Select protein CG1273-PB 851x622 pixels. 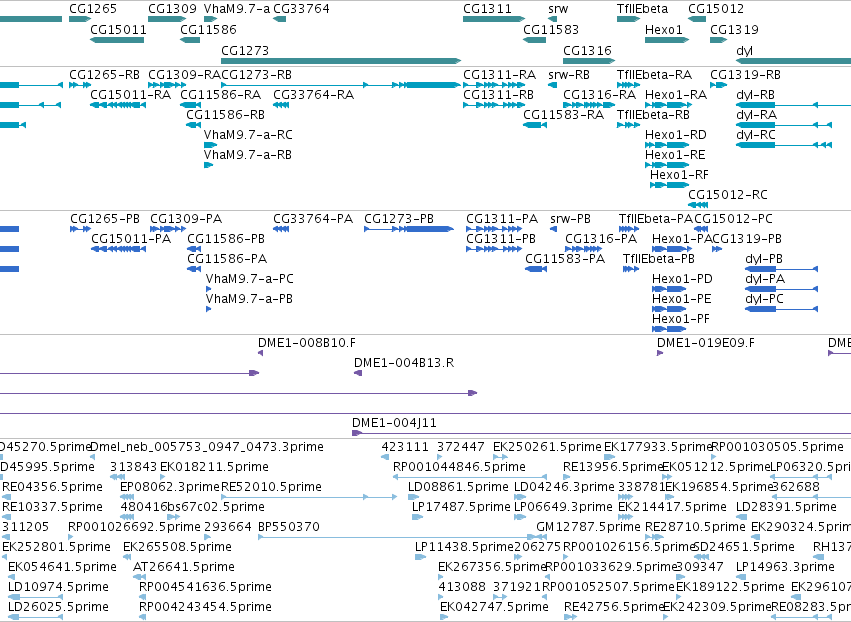[x=399, y=219]
